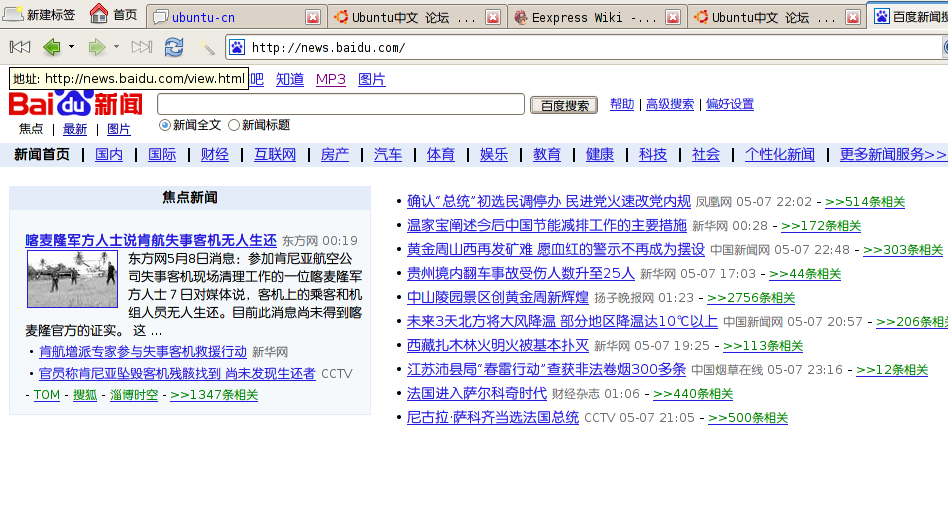Image resolution: width=948 pixels, height=508 pixels.
Task: Open the >>514条相关 related link
Action: coord(865,202)
